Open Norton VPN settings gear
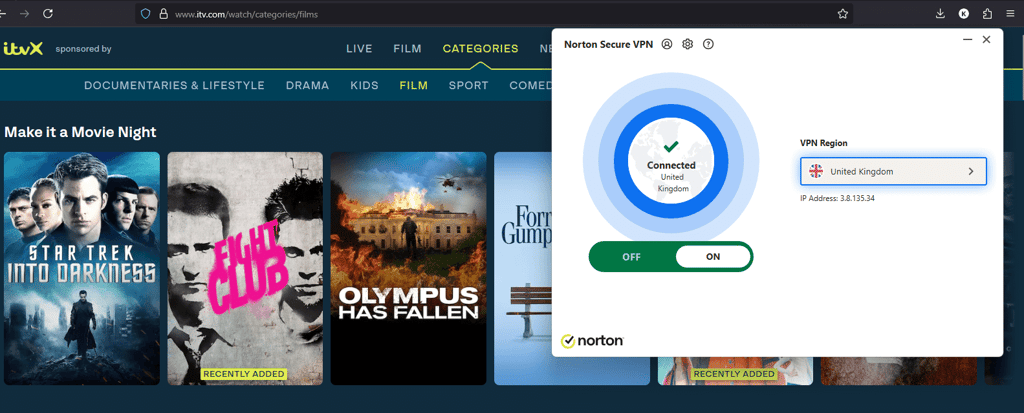Screen dimensions: 1024x413 (x=687, y=44)
